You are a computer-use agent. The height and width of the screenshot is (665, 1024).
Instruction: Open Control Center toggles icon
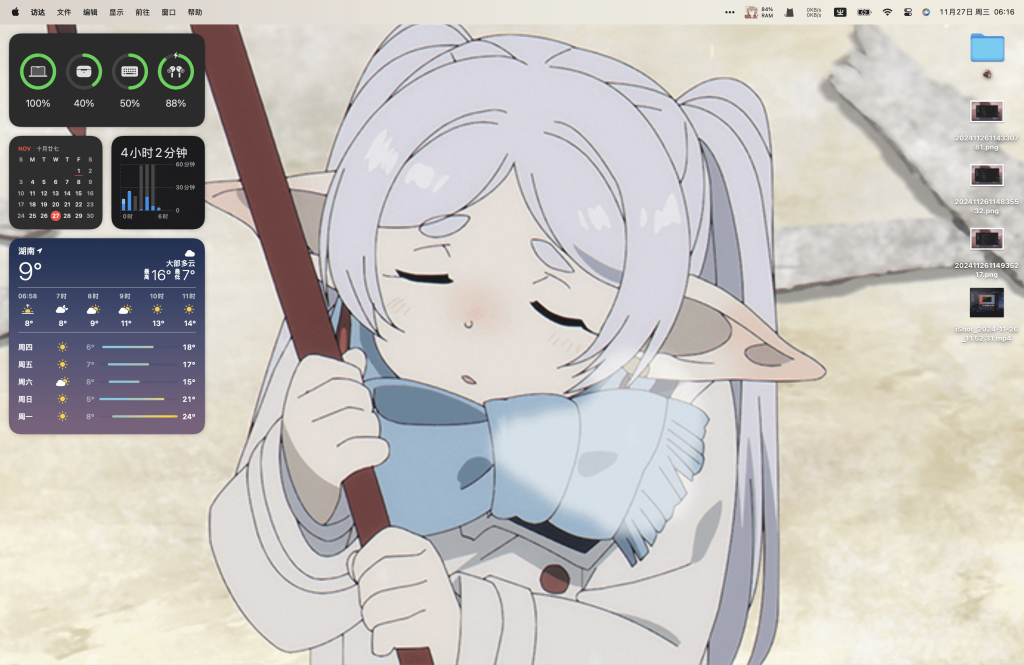(908, 12)
